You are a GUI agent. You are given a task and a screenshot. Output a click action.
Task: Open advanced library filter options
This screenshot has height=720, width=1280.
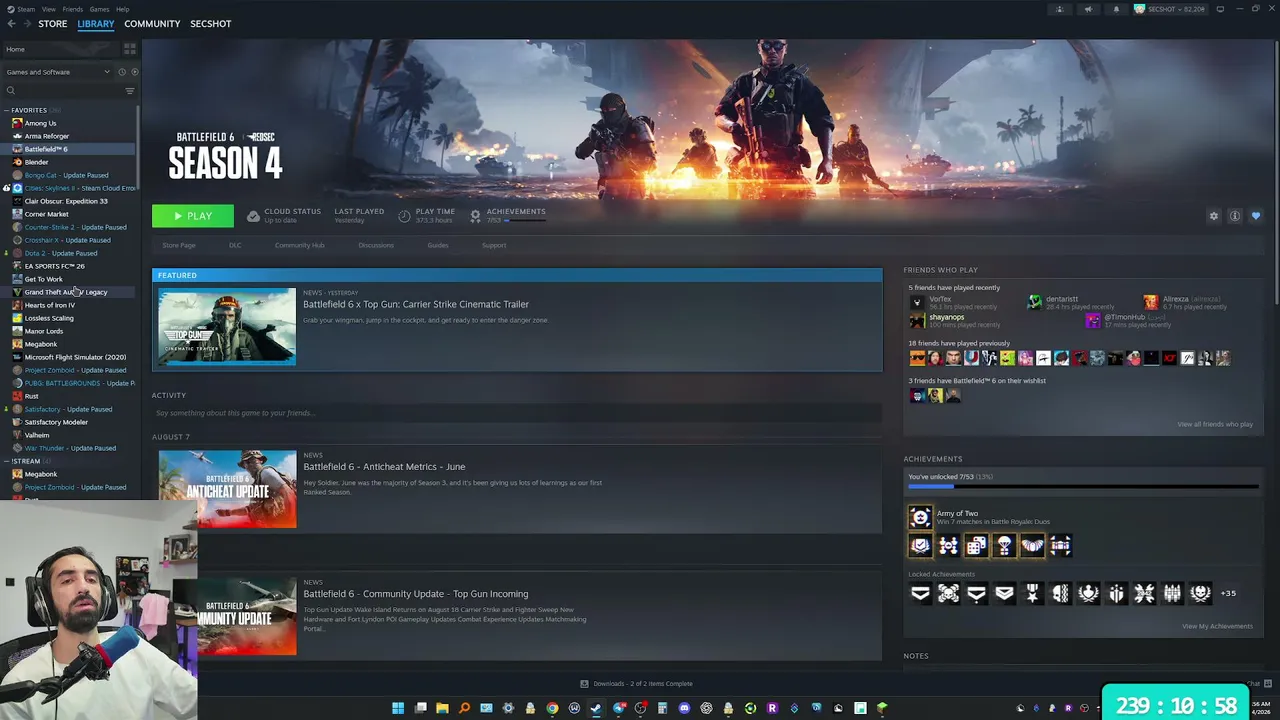130,91
